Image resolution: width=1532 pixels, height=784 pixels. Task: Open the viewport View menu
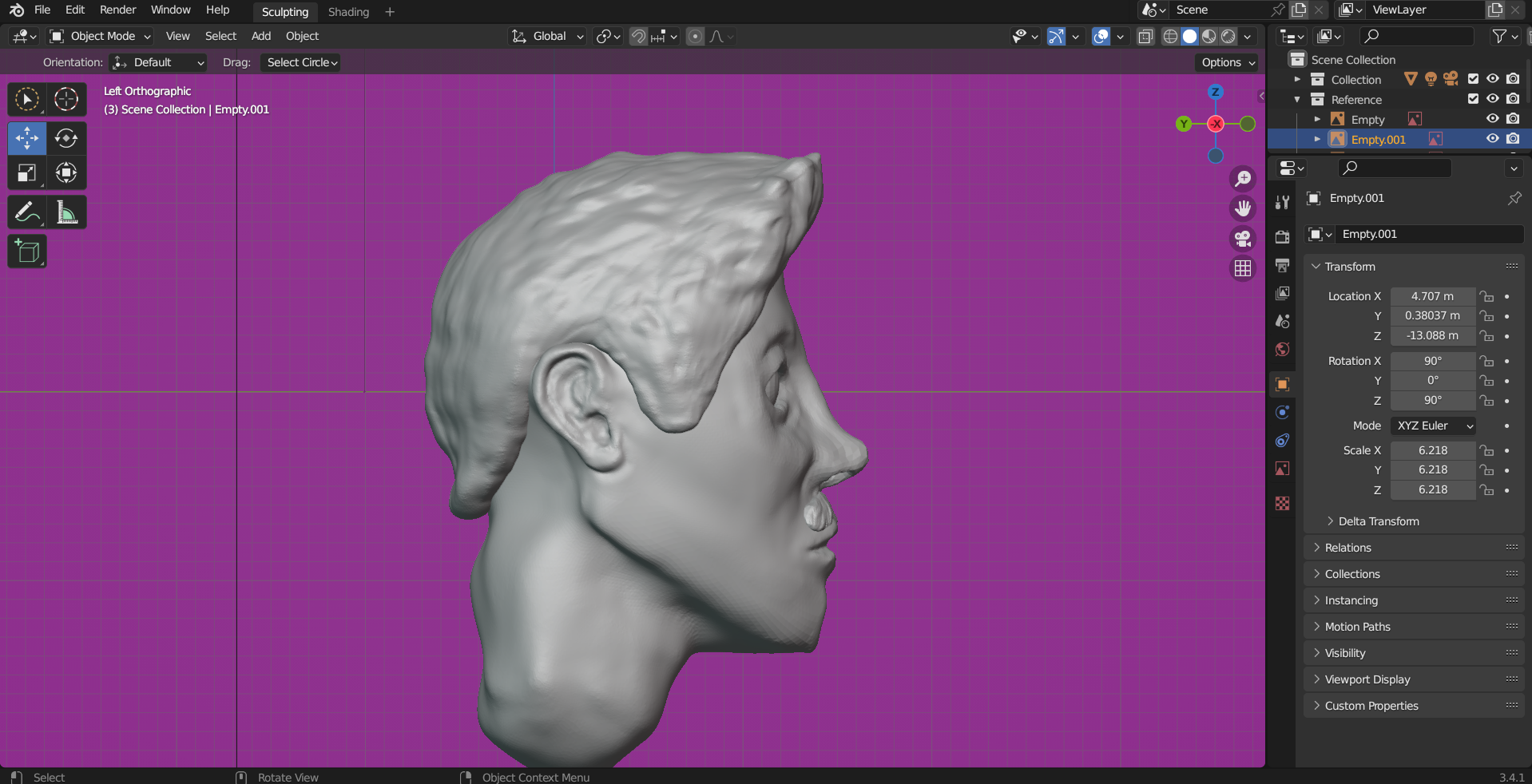tap(177, 36)
